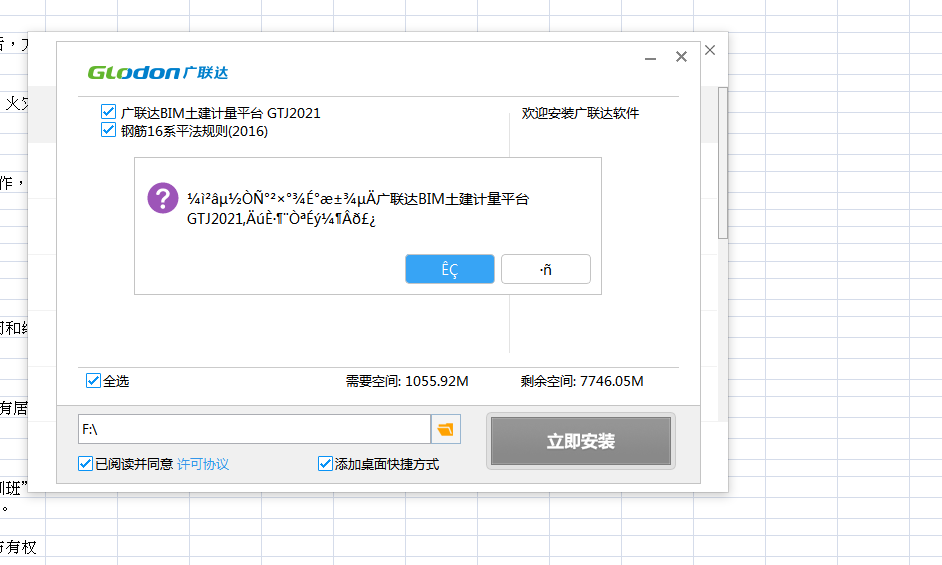Click the vertical scrollbar of the outer window
This screenshot has height=565, width=942.
723,162
